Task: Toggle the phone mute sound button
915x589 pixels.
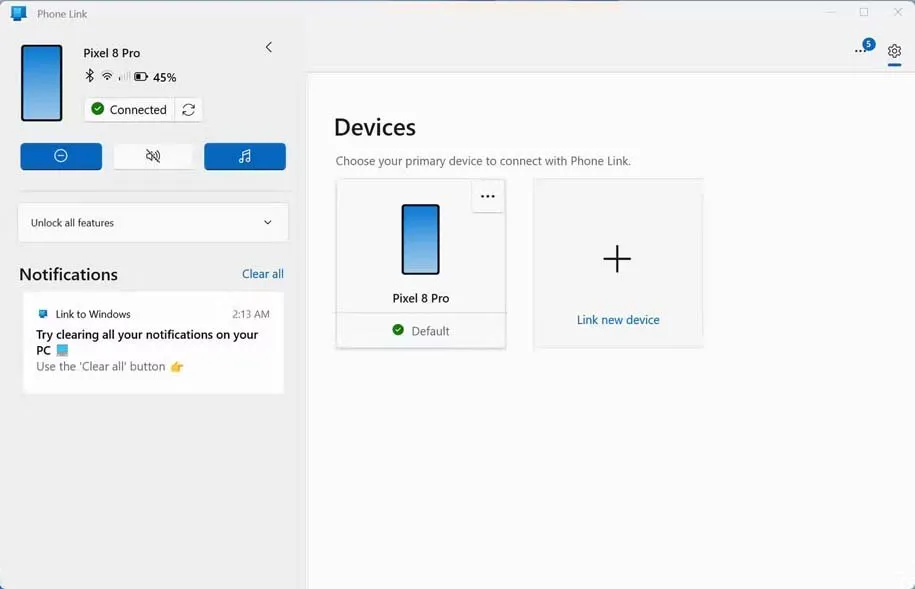Action: pos(153,156)
